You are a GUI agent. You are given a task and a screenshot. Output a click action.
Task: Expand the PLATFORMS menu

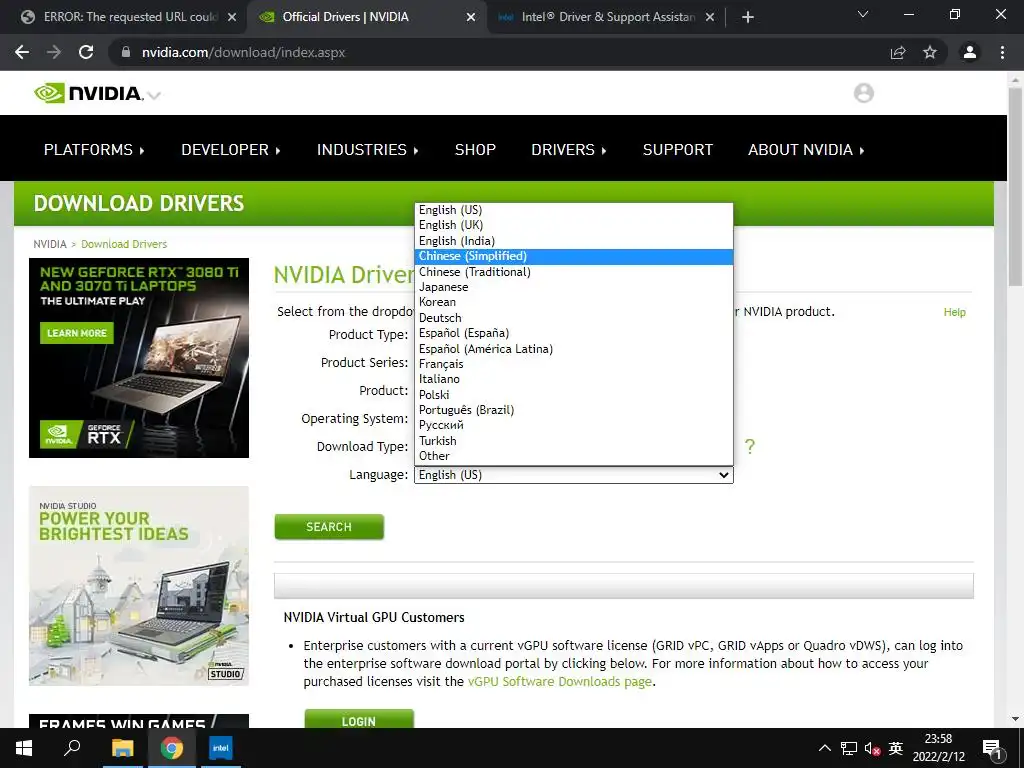click(x=94, y=150)
